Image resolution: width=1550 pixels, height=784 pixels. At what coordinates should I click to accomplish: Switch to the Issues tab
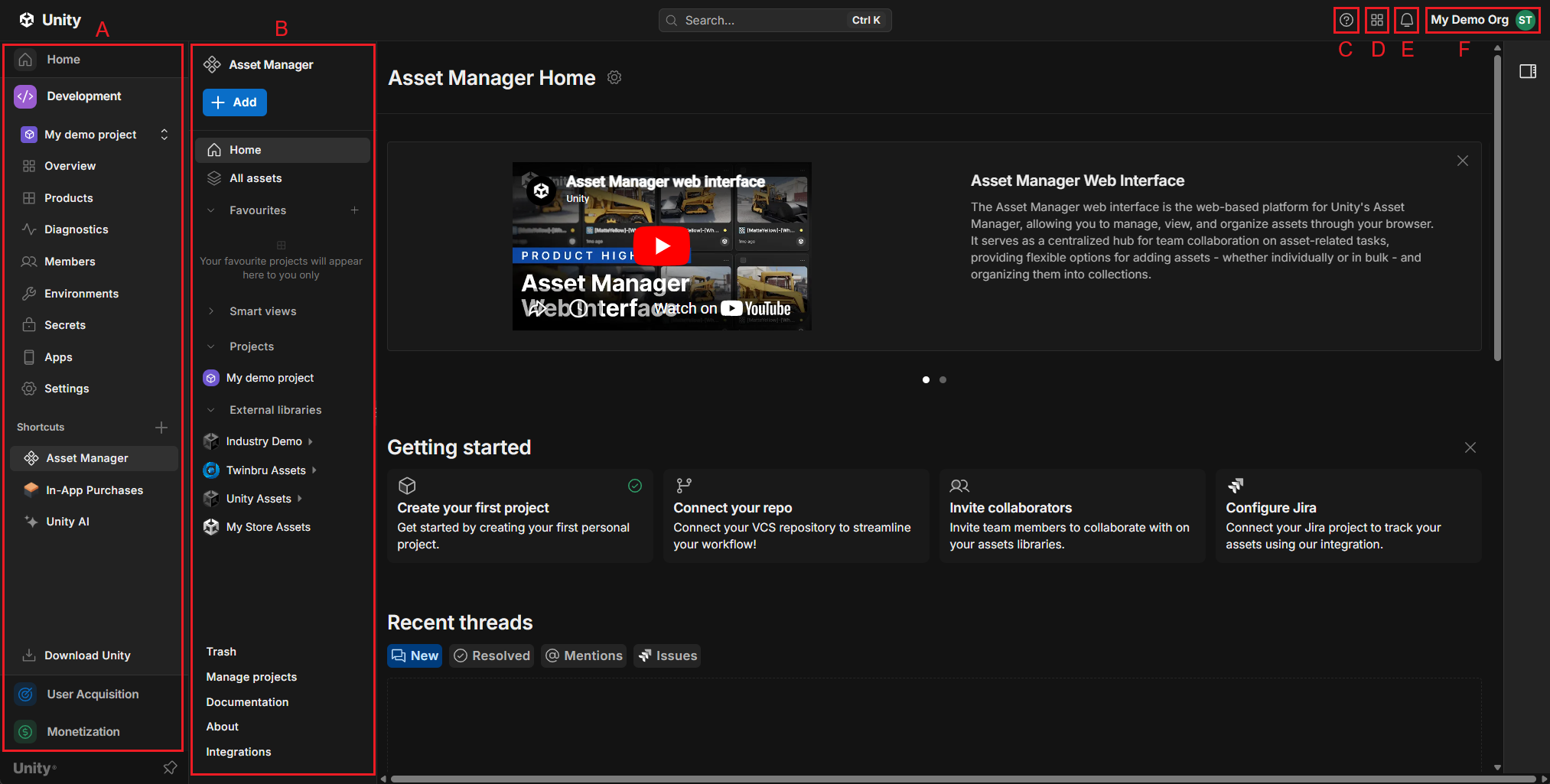point(667,656)
